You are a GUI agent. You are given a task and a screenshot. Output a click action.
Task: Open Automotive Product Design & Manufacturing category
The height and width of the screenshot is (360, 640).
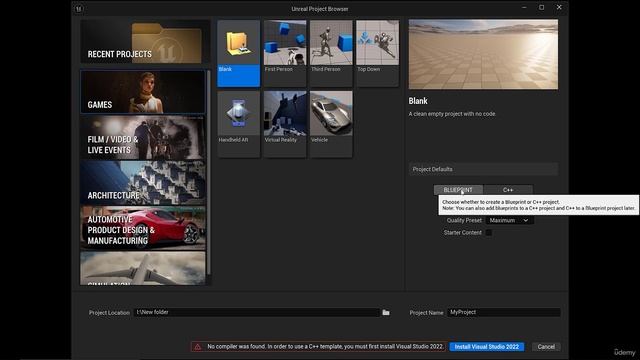pyautogui.click(x=143, y=228)
